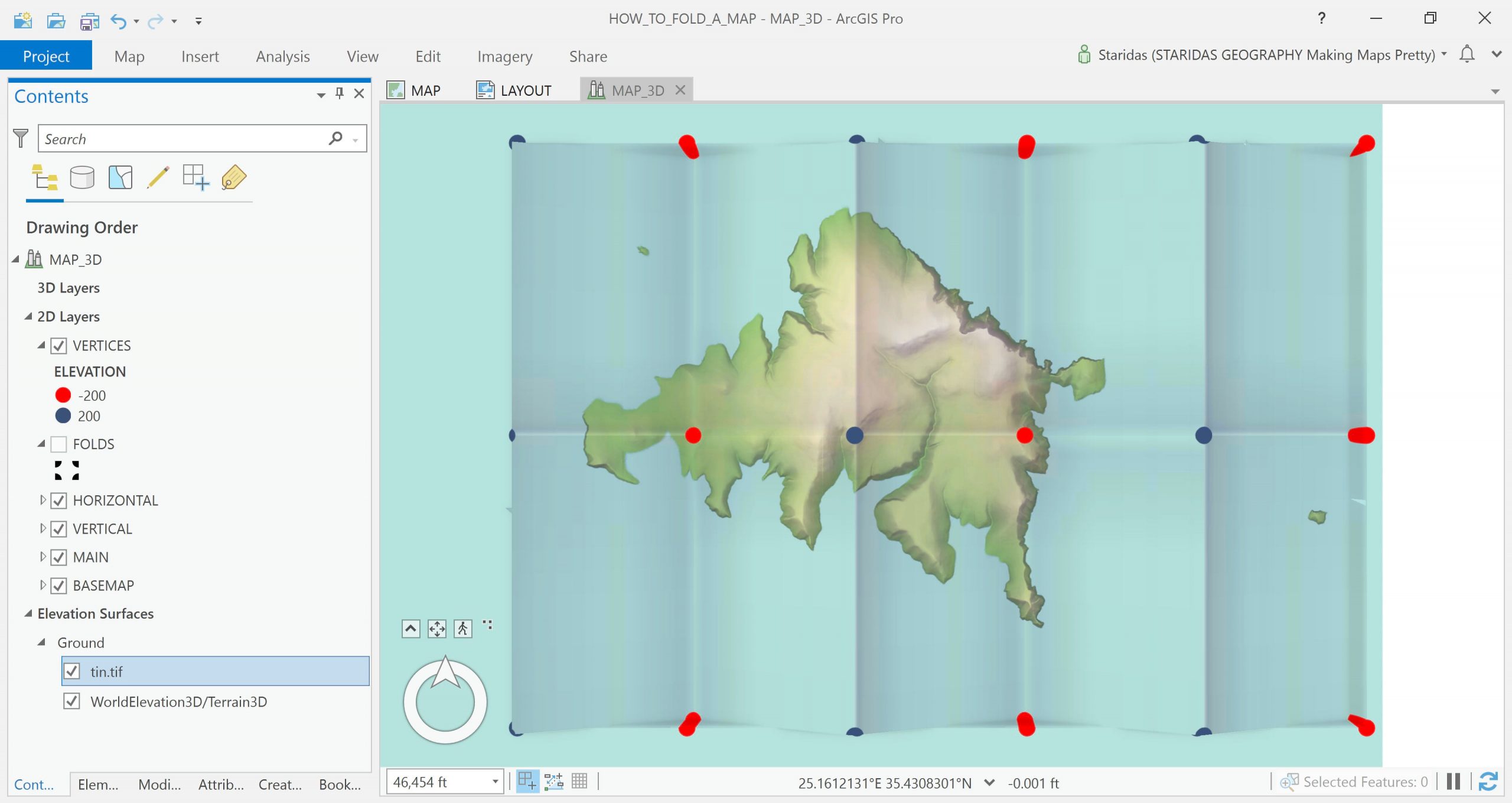Collapse the Elevation Surfaces group
Viewport: 1512px width, 803px height.
[x=28, y=613]
